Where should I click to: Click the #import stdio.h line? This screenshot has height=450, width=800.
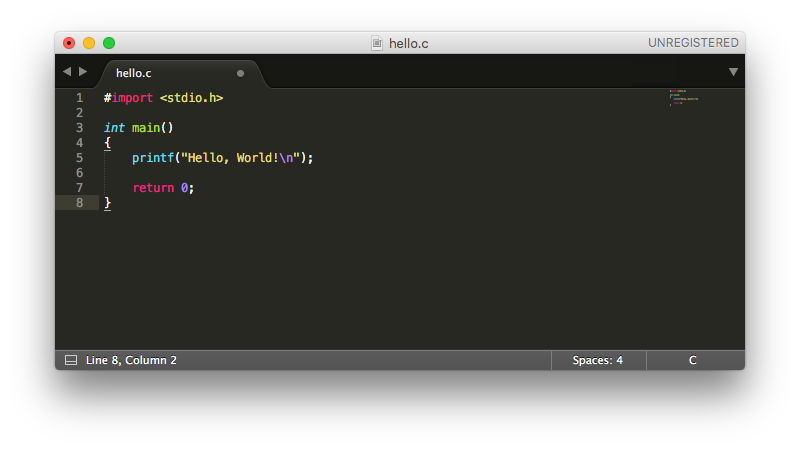click(163, 98)
